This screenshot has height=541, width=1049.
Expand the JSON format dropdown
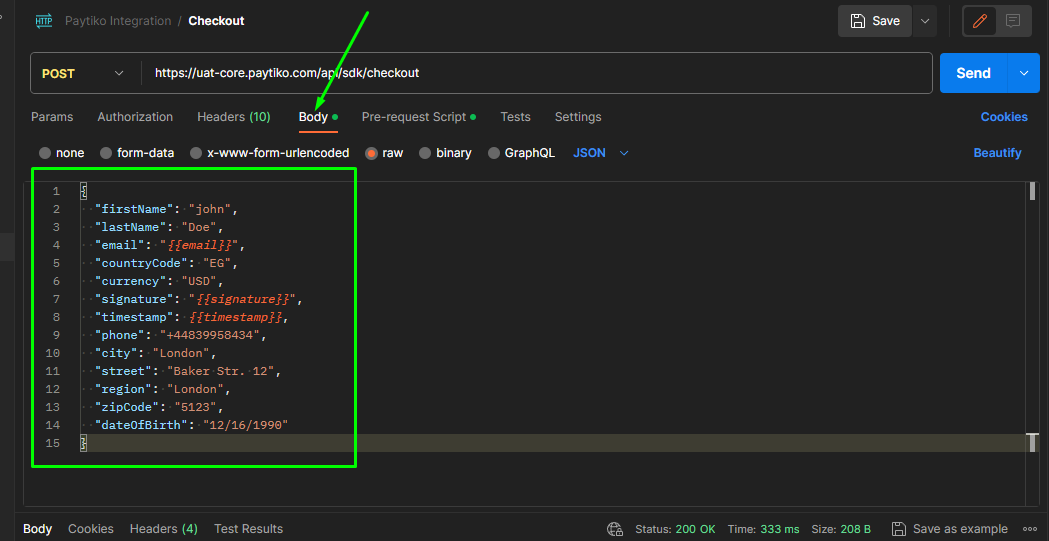tap(624, 153)
